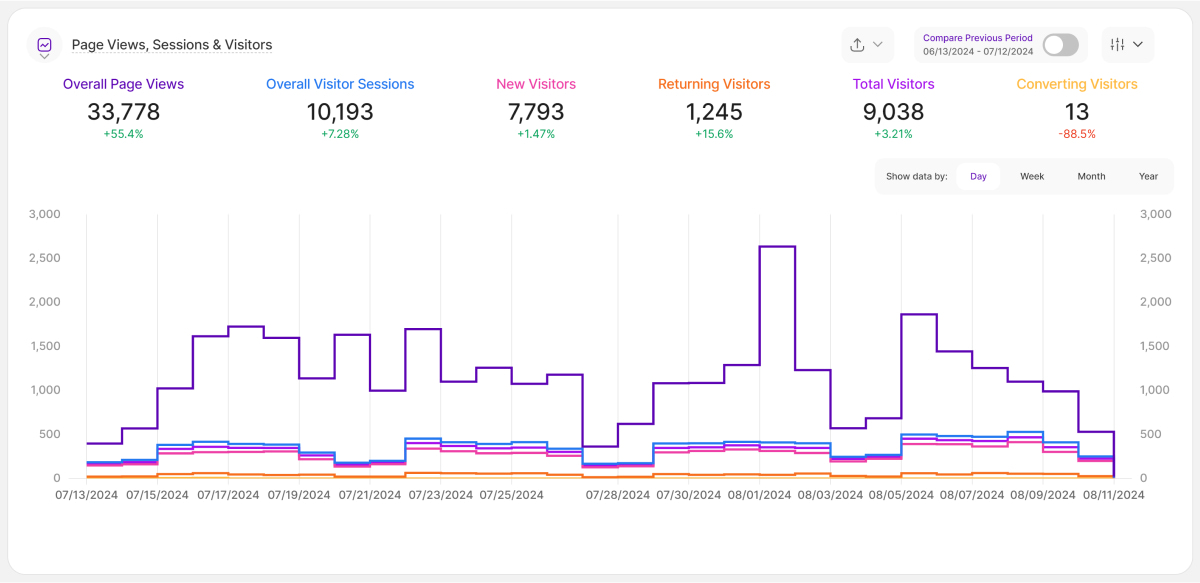Toggle the Returning Visitors series label

[714, 84]
